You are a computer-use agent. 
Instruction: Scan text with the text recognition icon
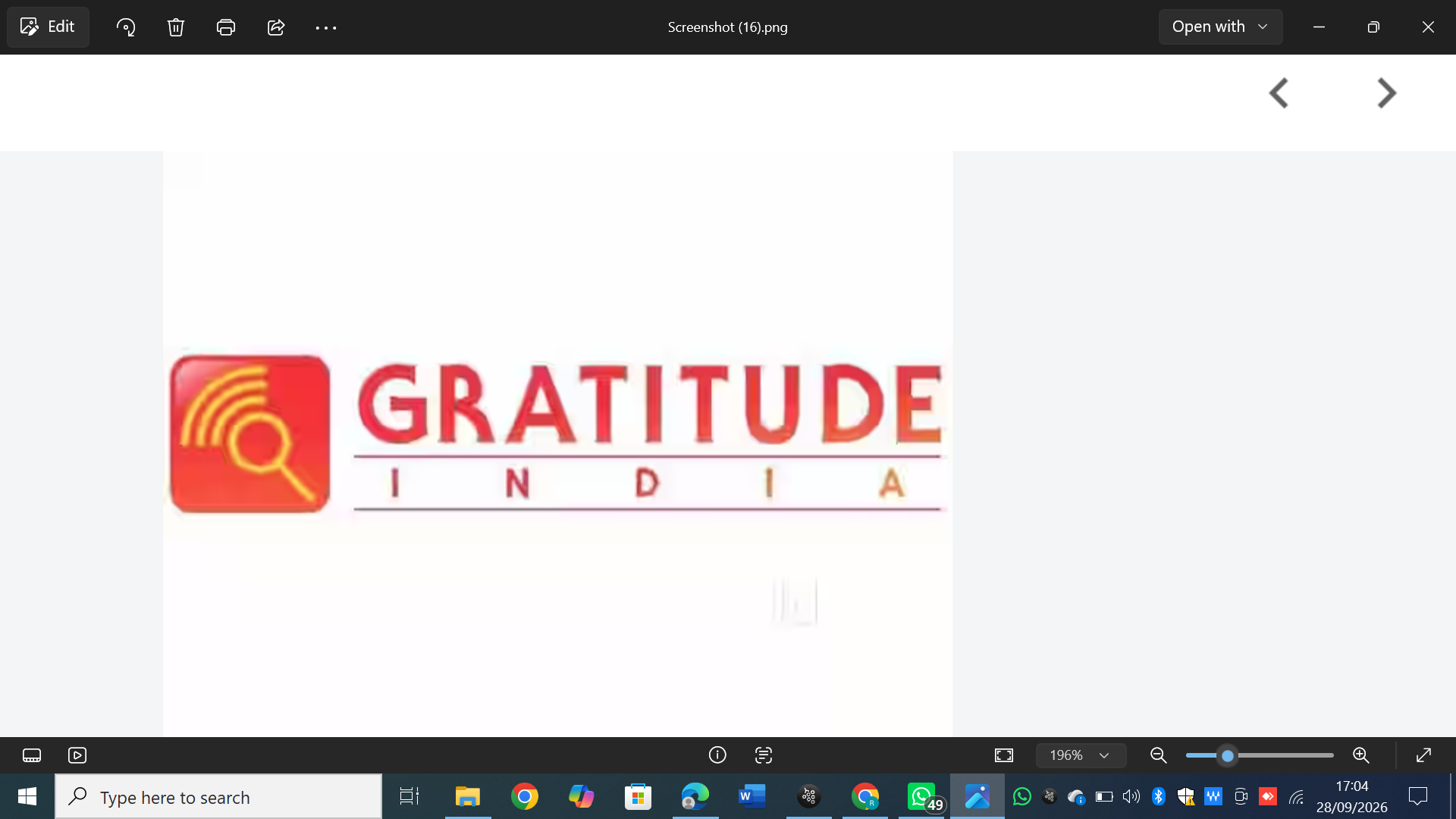pyautogui.click(x=764, y=755)
